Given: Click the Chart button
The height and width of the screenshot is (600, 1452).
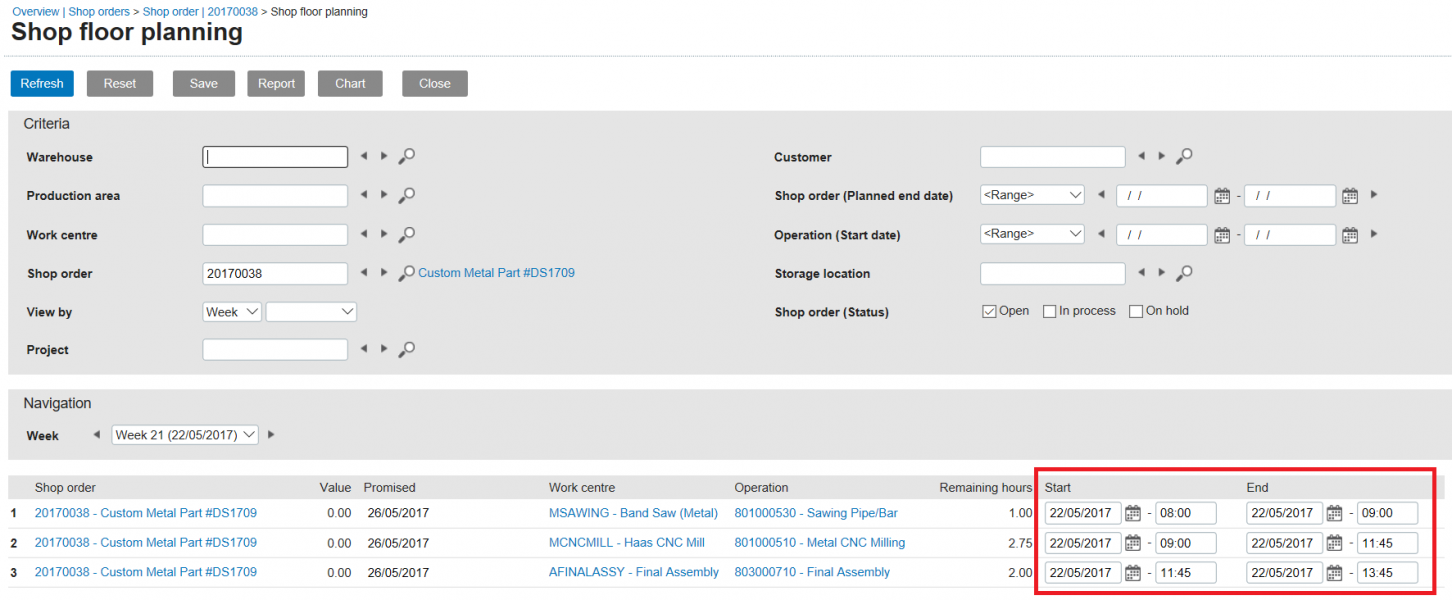Looking at the screenshot, I should 350,84.
